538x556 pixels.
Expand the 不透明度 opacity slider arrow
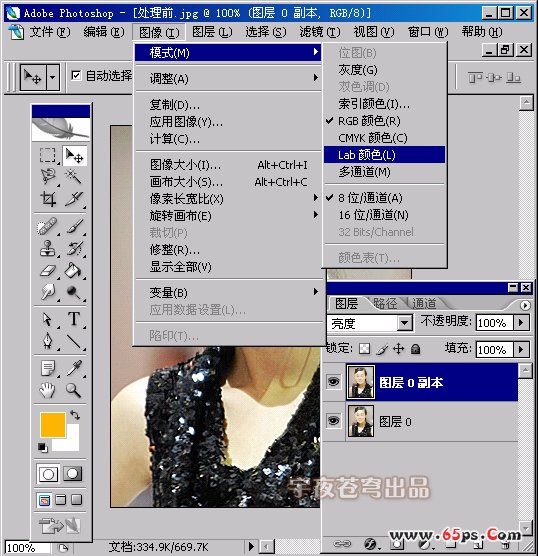521,323
